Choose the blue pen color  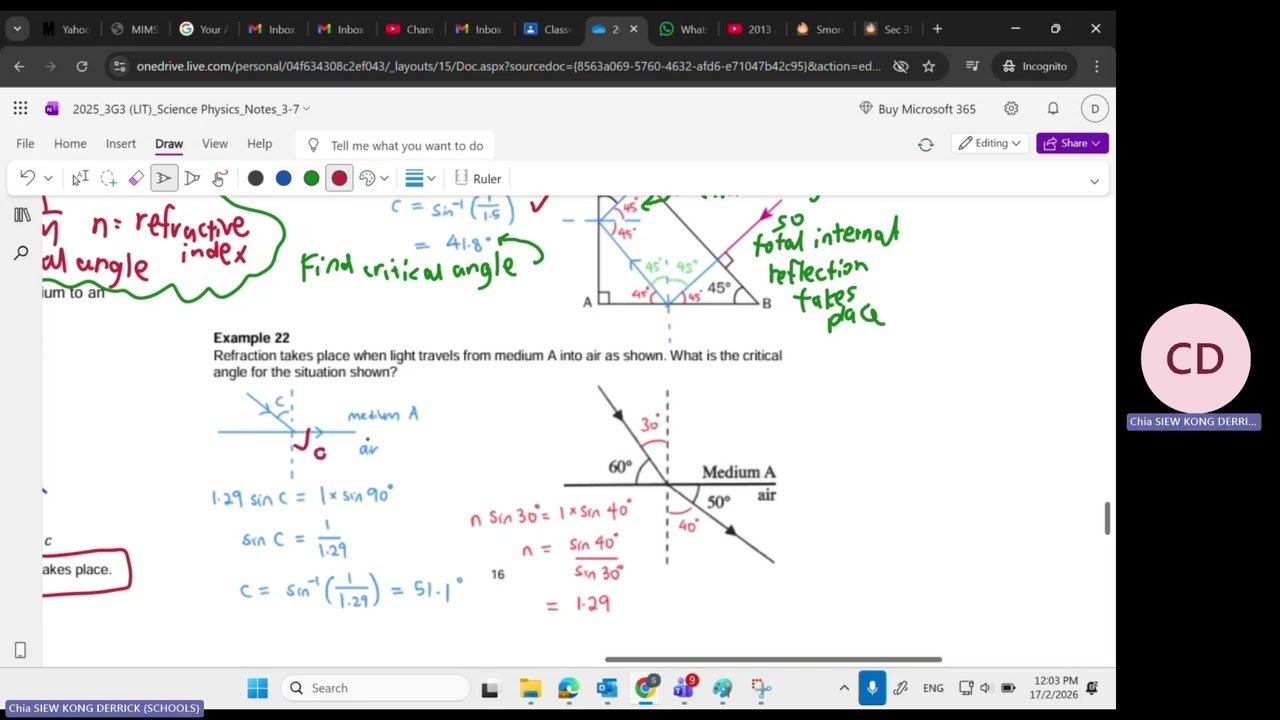tap(284, 178)
